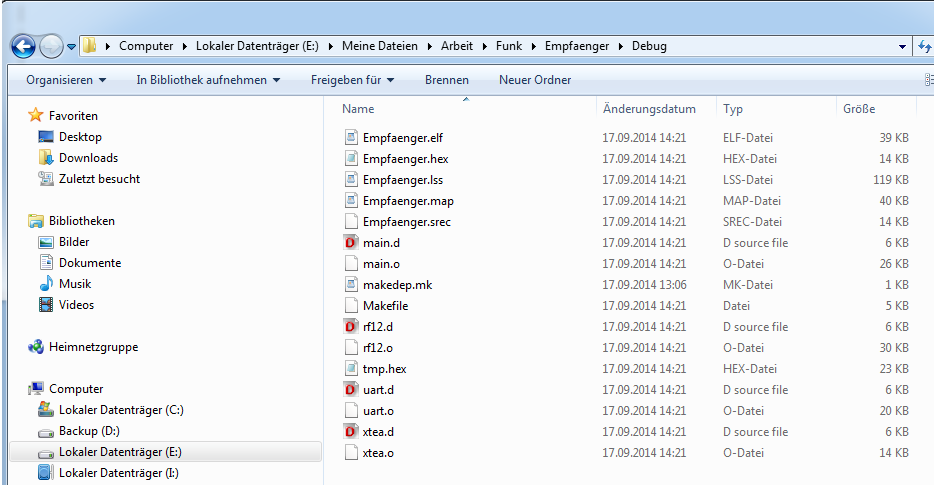This screenshot has width=934, height=492.
Task: Open the Musik library icon
Action: click(46, 284)
